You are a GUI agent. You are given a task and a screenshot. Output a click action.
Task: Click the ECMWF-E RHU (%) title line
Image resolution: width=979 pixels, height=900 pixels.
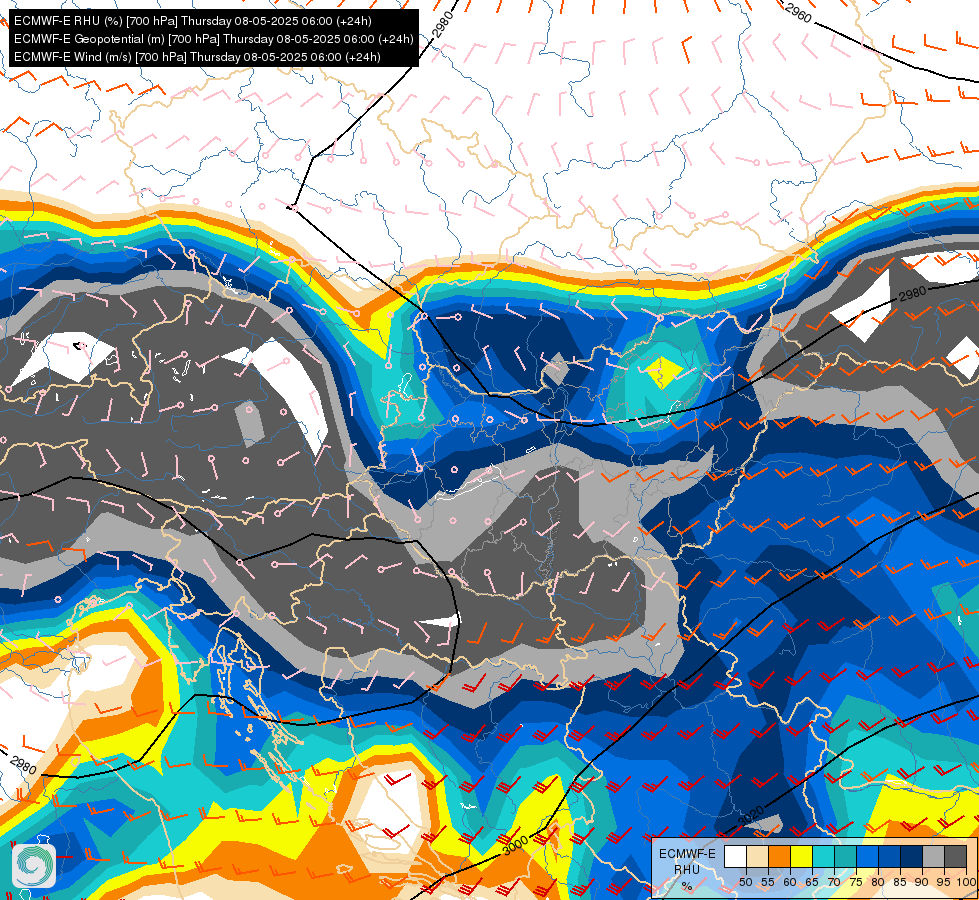[193, 21]
